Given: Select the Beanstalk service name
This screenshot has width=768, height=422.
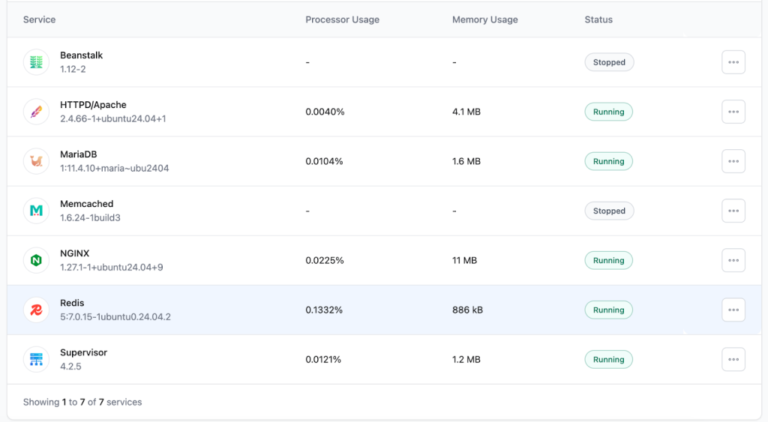Looking at the screenshot, I should click(x=81, y=55).
